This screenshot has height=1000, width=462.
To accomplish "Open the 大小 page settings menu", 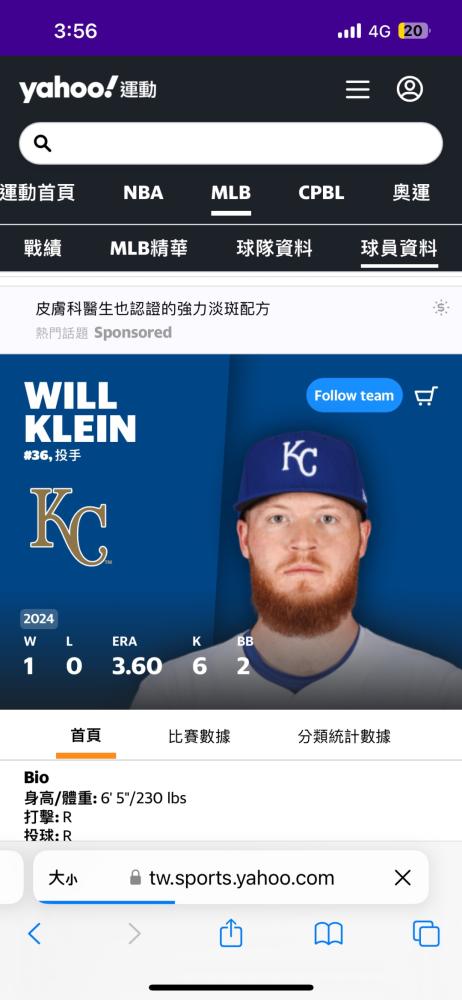I will click(63, 878).
